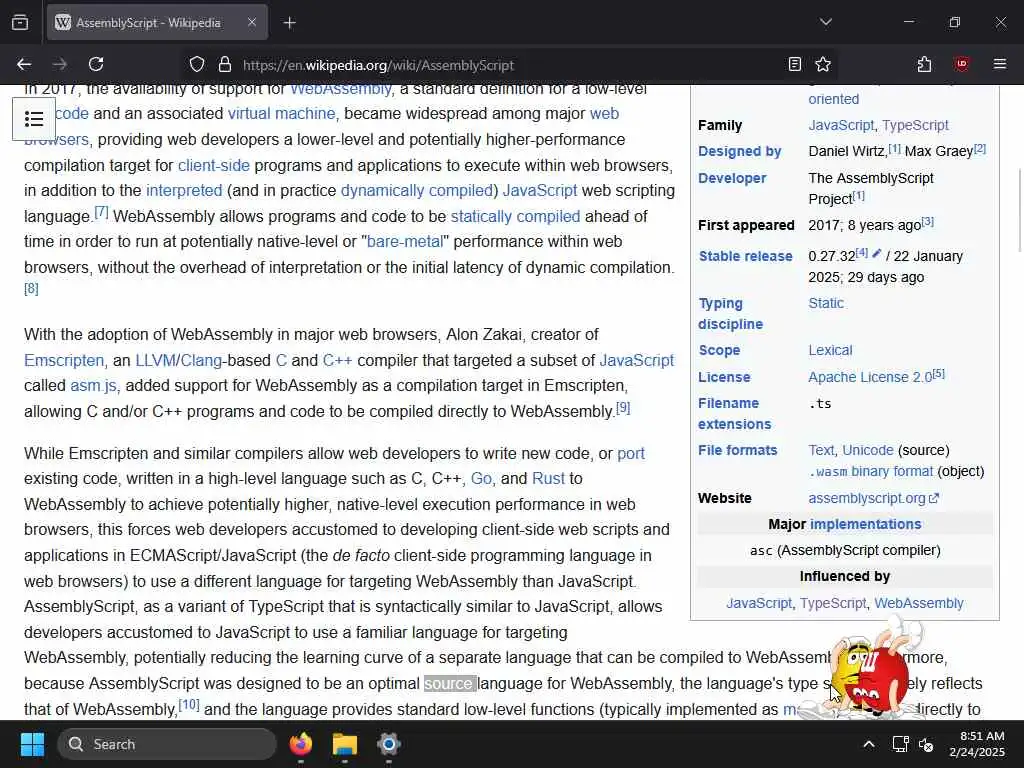This screenshot has height=768, width=1024.
Task: Open the Filename extensions link
Action: (x=735, y=413)
